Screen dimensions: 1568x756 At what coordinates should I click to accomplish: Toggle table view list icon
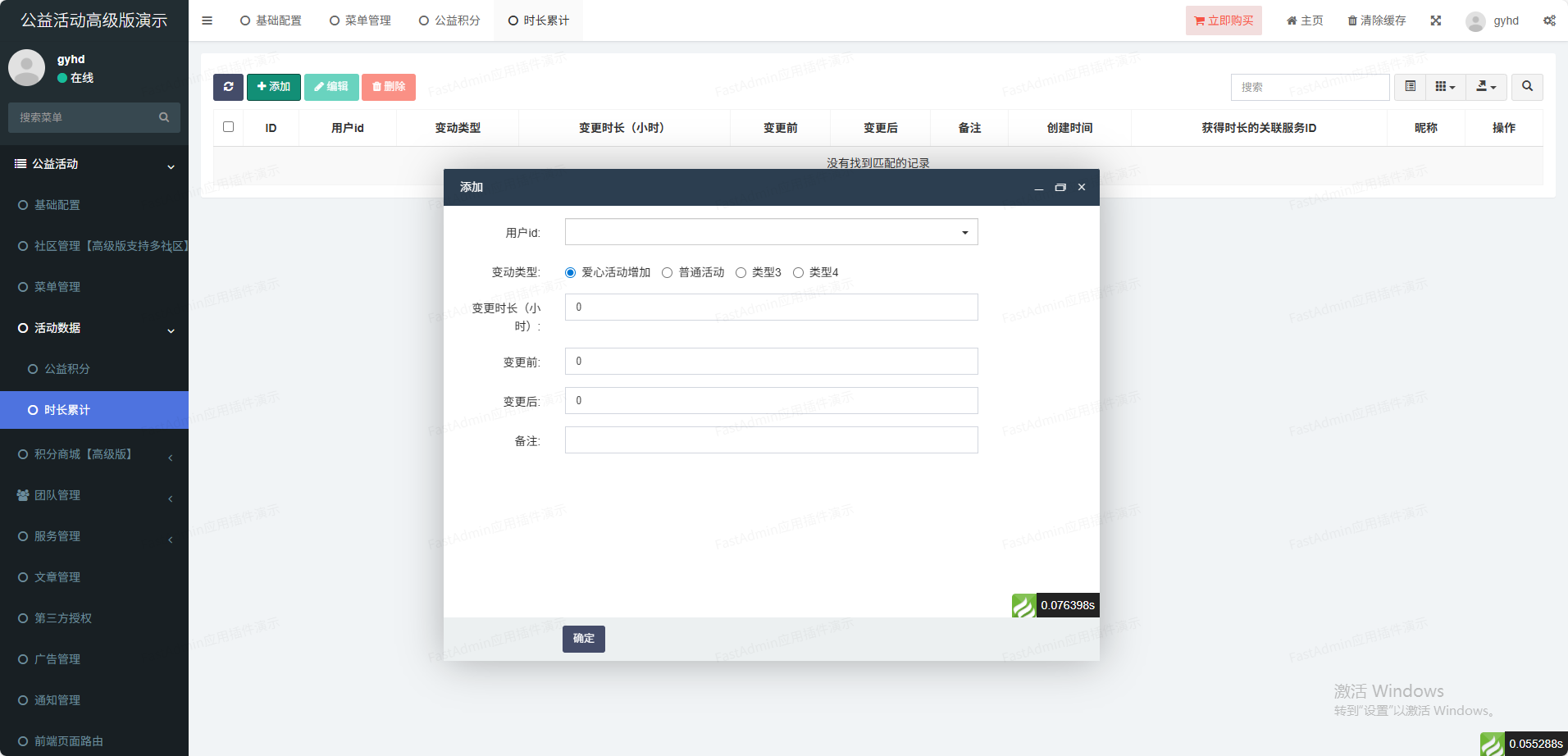tap(1410, 87)
